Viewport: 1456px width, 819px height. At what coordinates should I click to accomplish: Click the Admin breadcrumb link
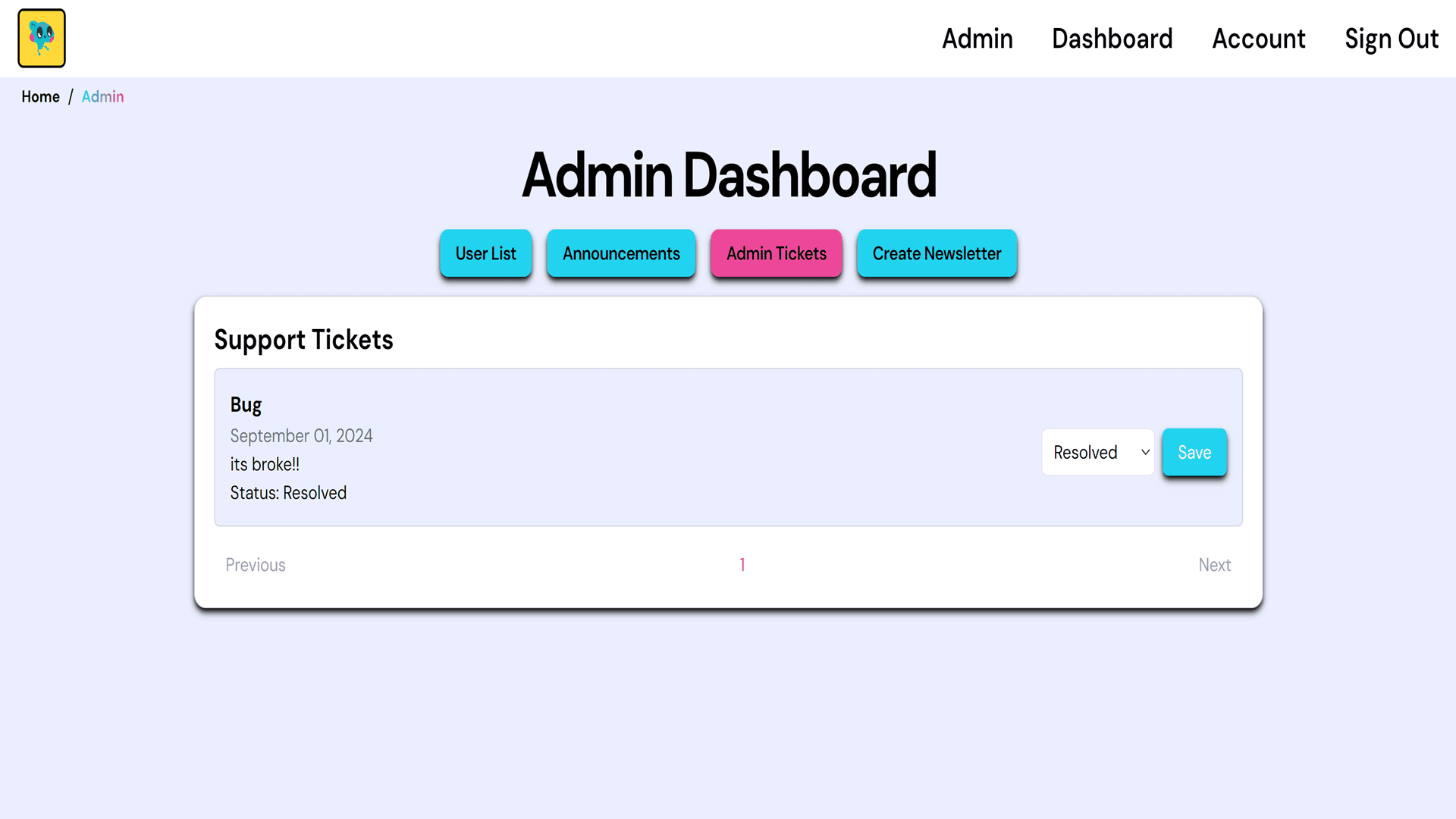point(103,96)
